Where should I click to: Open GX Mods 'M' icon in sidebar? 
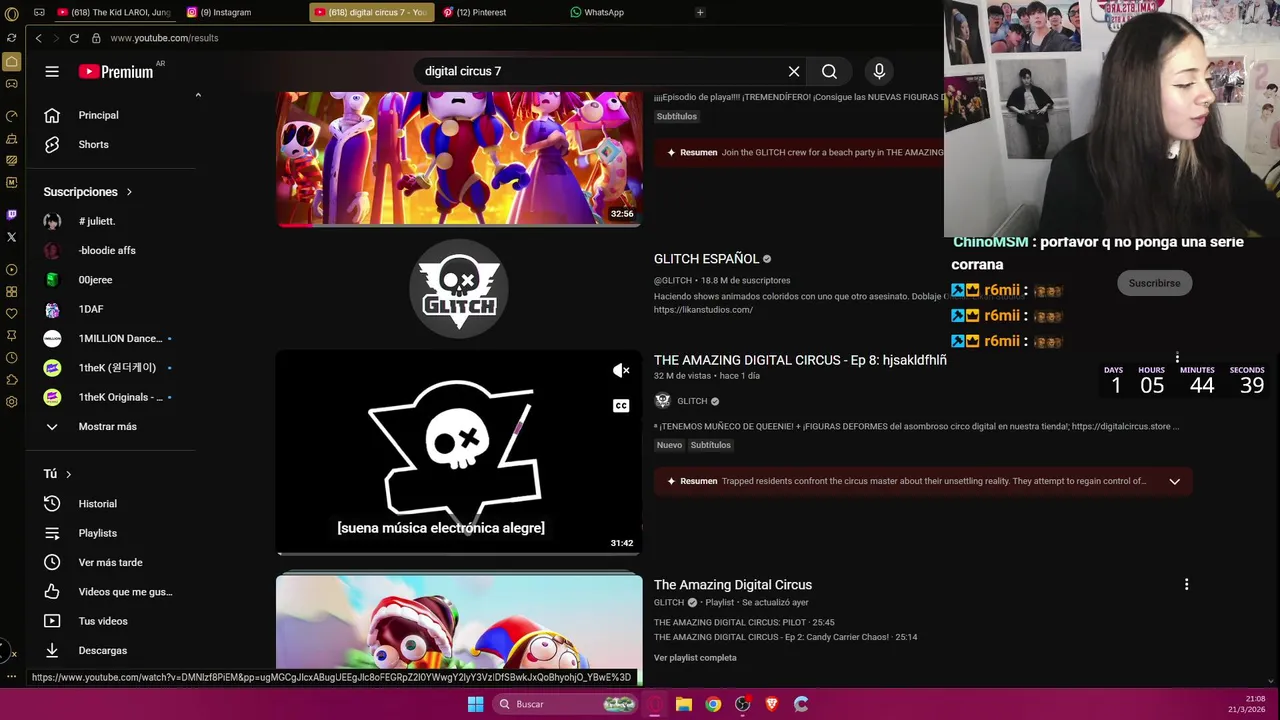11,182
